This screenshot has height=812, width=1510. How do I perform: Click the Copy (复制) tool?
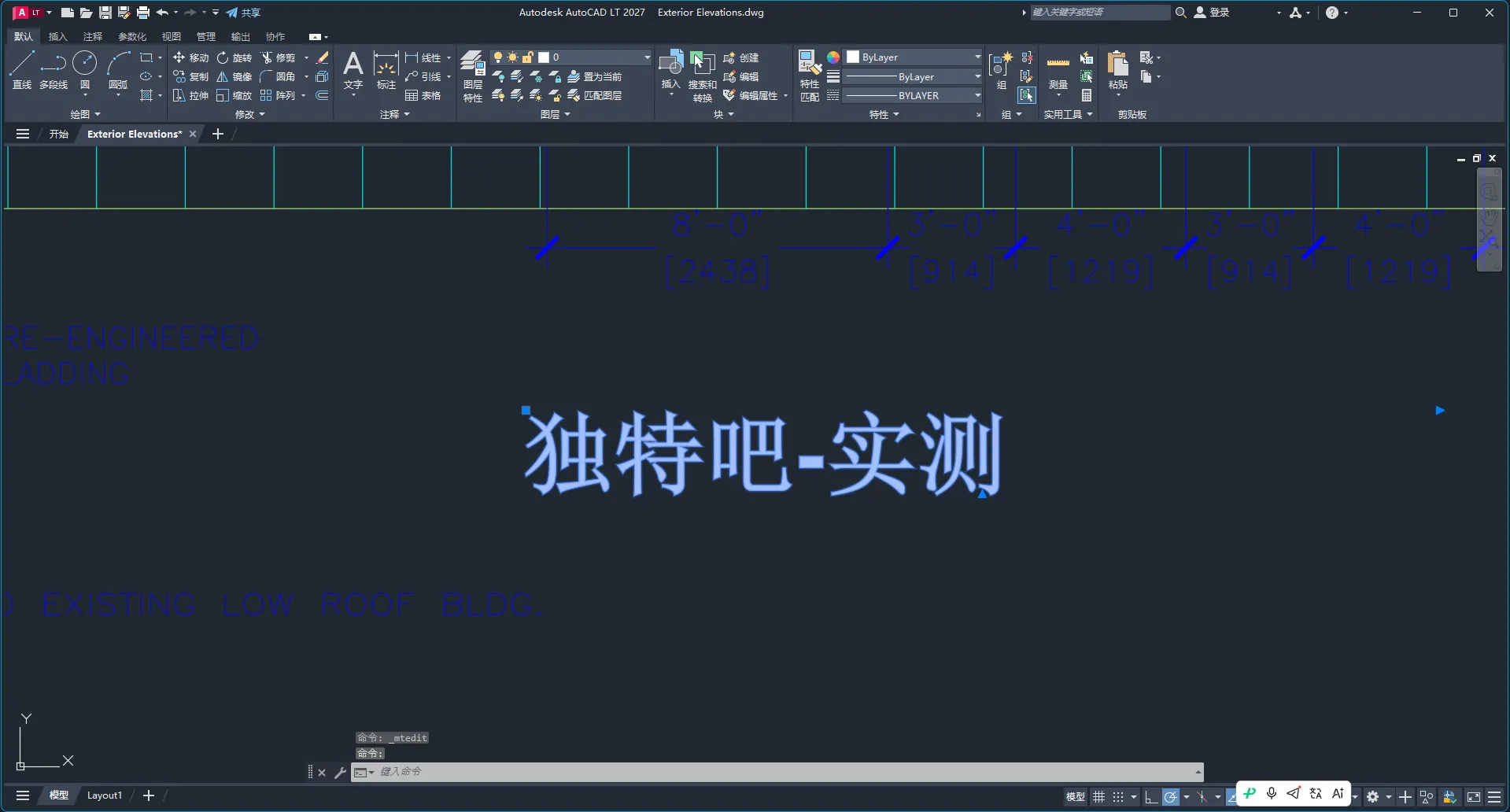190,76
